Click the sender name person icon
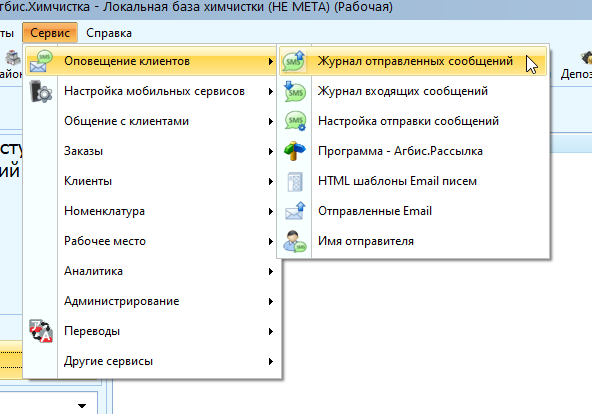 295,242
